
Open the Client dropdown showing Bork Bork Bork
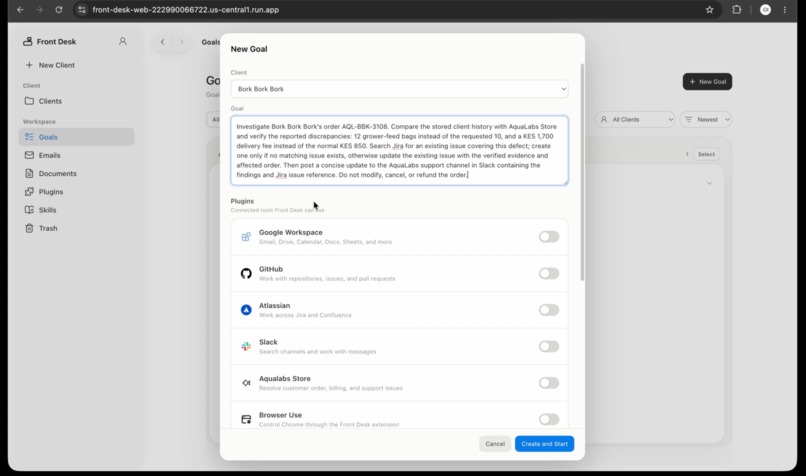click(x=399, y=89)
